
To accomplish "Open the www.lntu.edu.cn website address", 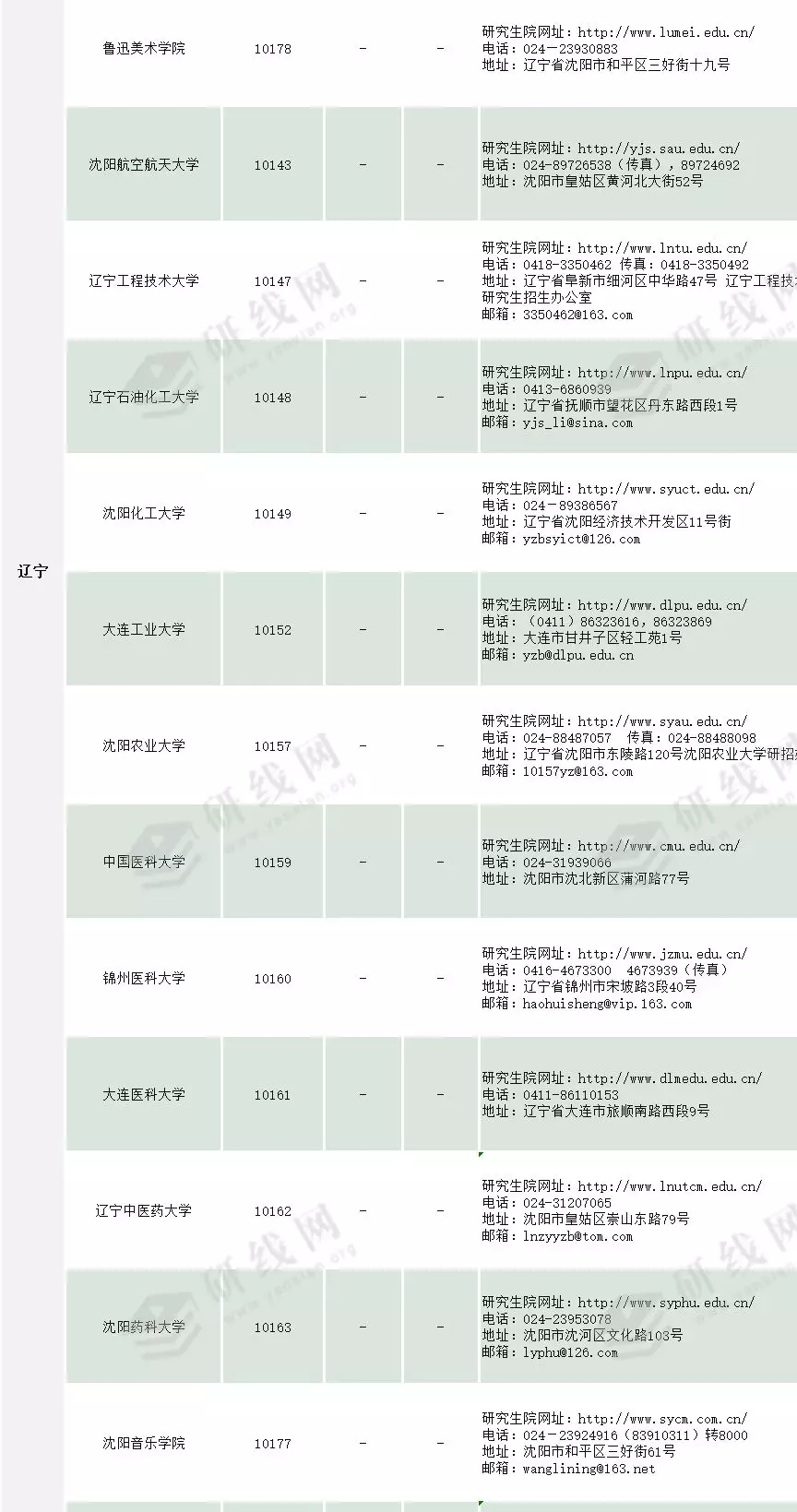I will click(662, 248).
